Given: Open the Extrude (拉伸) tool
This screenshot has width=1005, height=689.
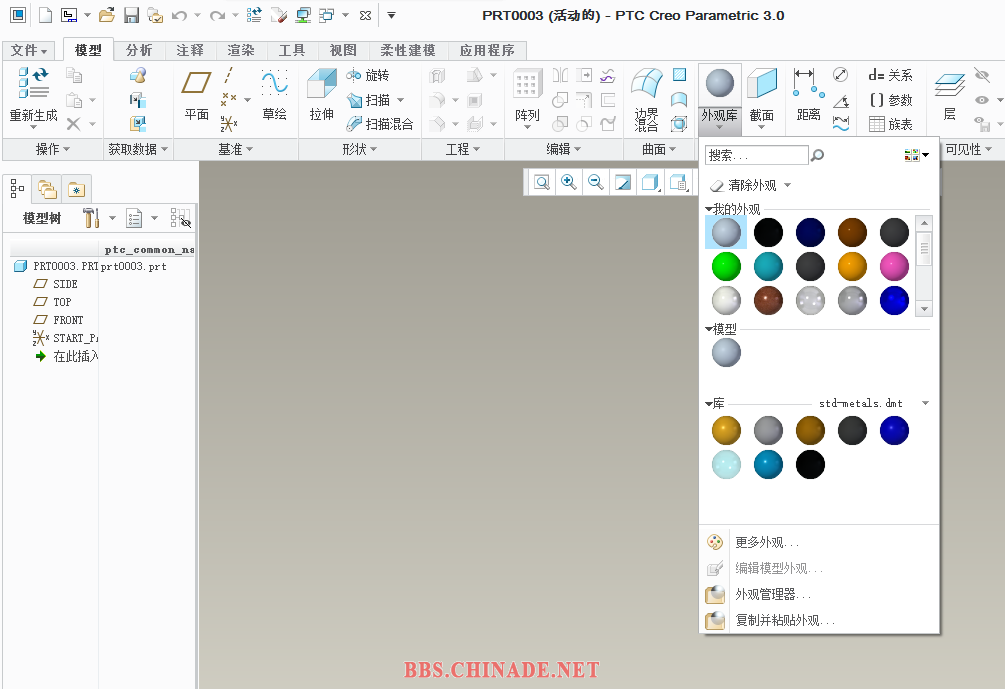Looking at the screenshot, I should coord(321,94).
